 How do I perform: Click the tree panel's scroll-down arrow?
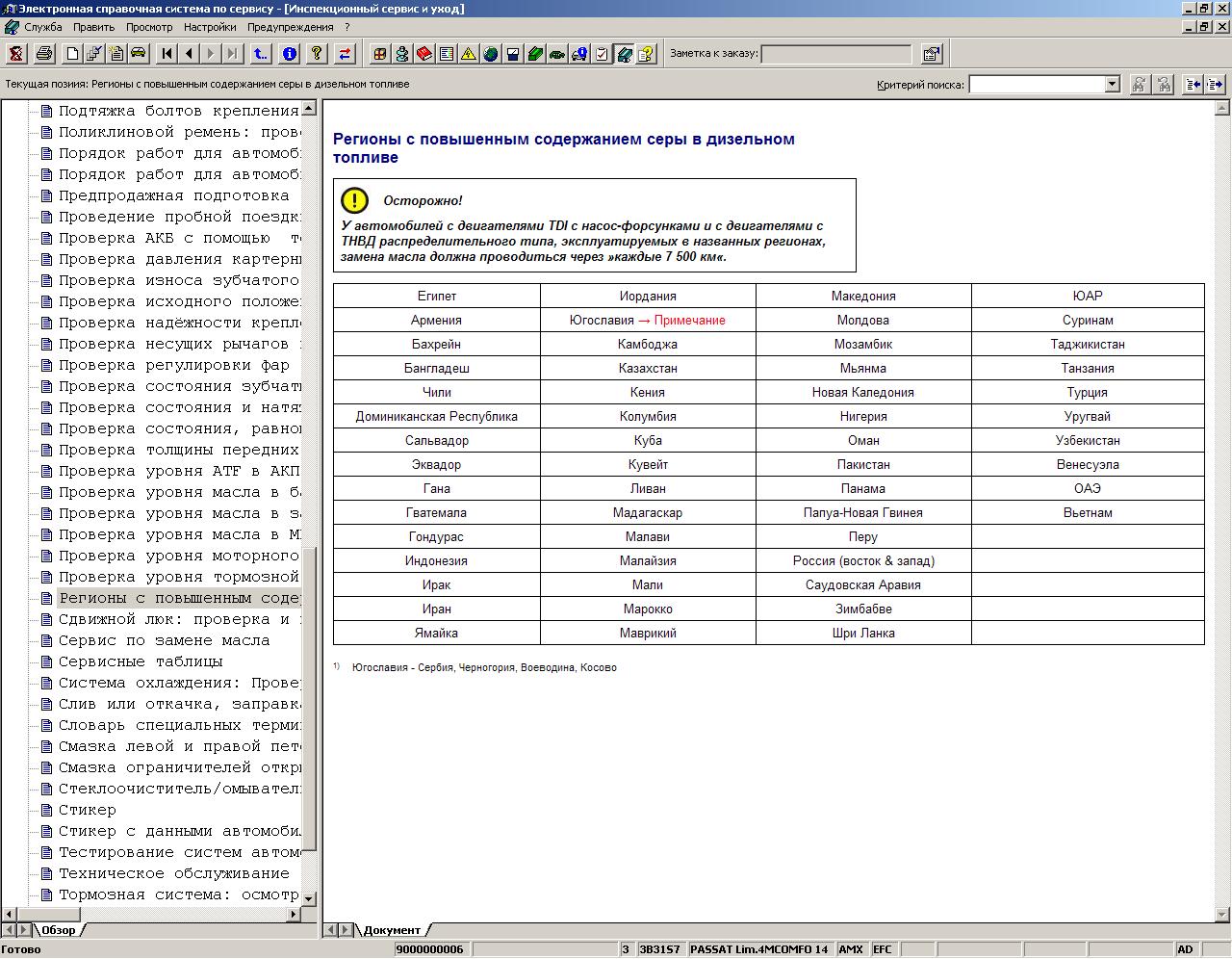[309, 897]
